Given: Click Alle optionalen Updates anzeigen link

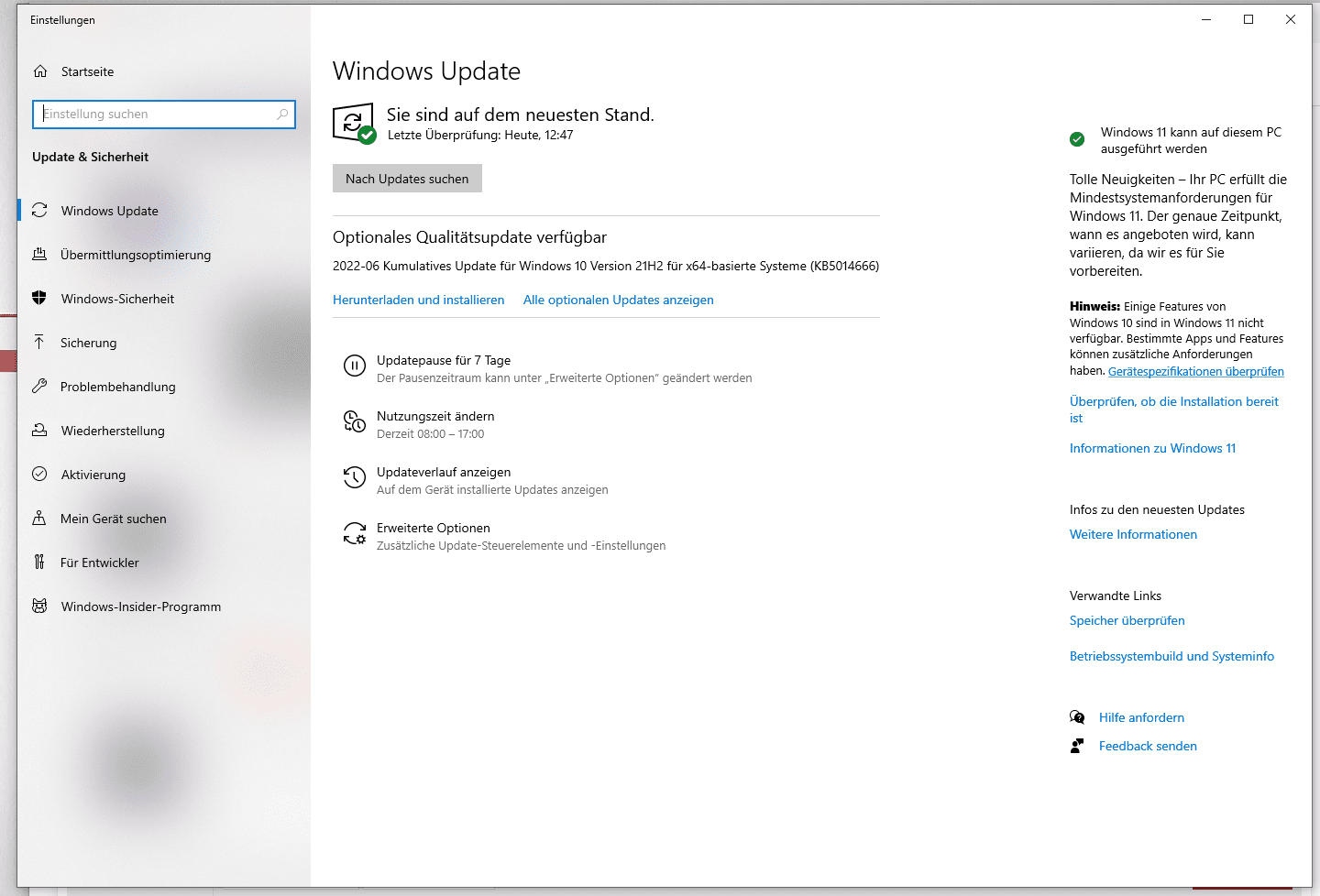Looking at the screenshot, I should (618, 300).
